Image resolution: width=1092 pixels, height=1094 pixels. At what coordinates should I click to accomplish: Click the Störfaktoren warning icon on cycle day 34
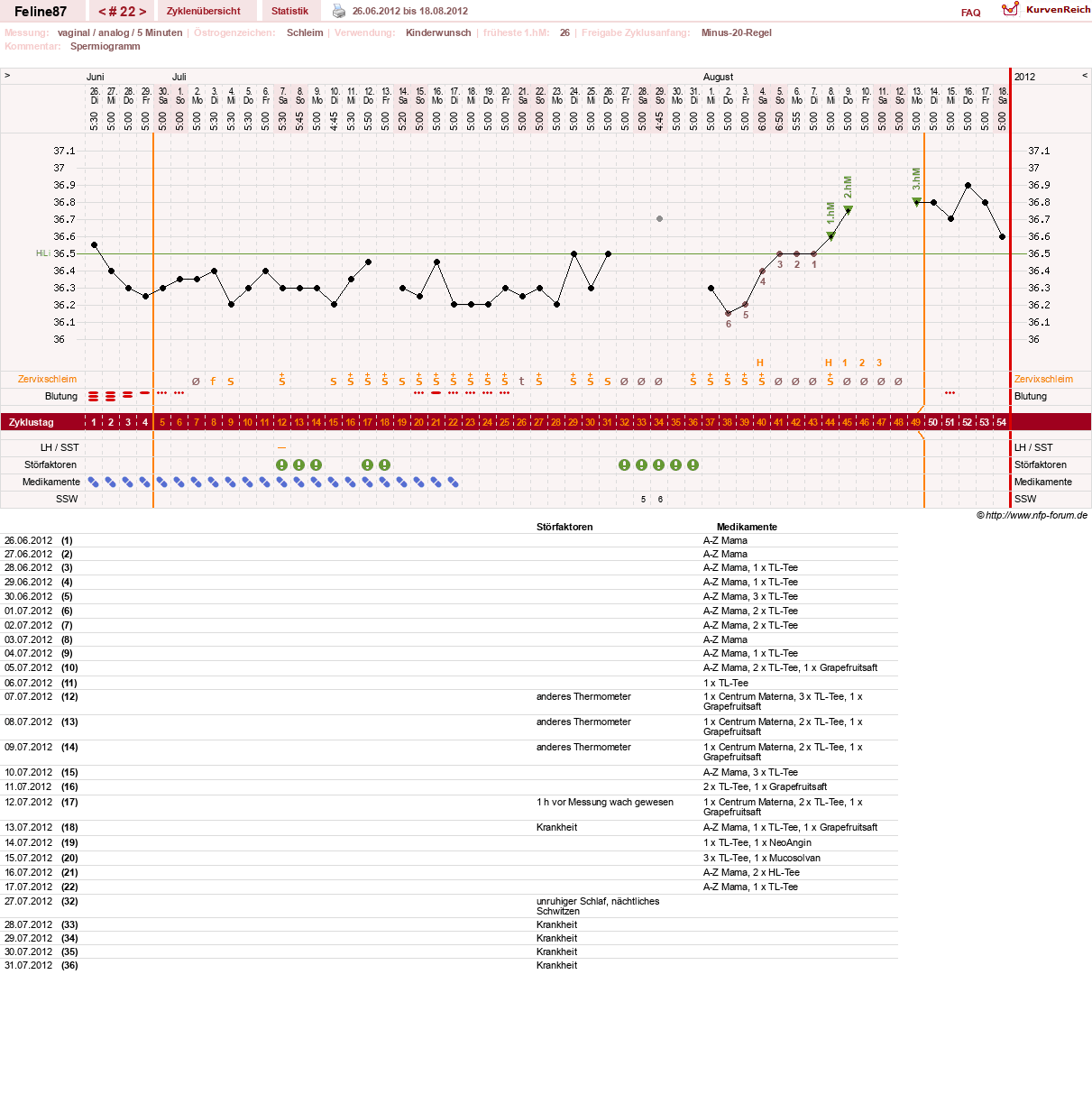pyautogui.click(x=659, y=465)
